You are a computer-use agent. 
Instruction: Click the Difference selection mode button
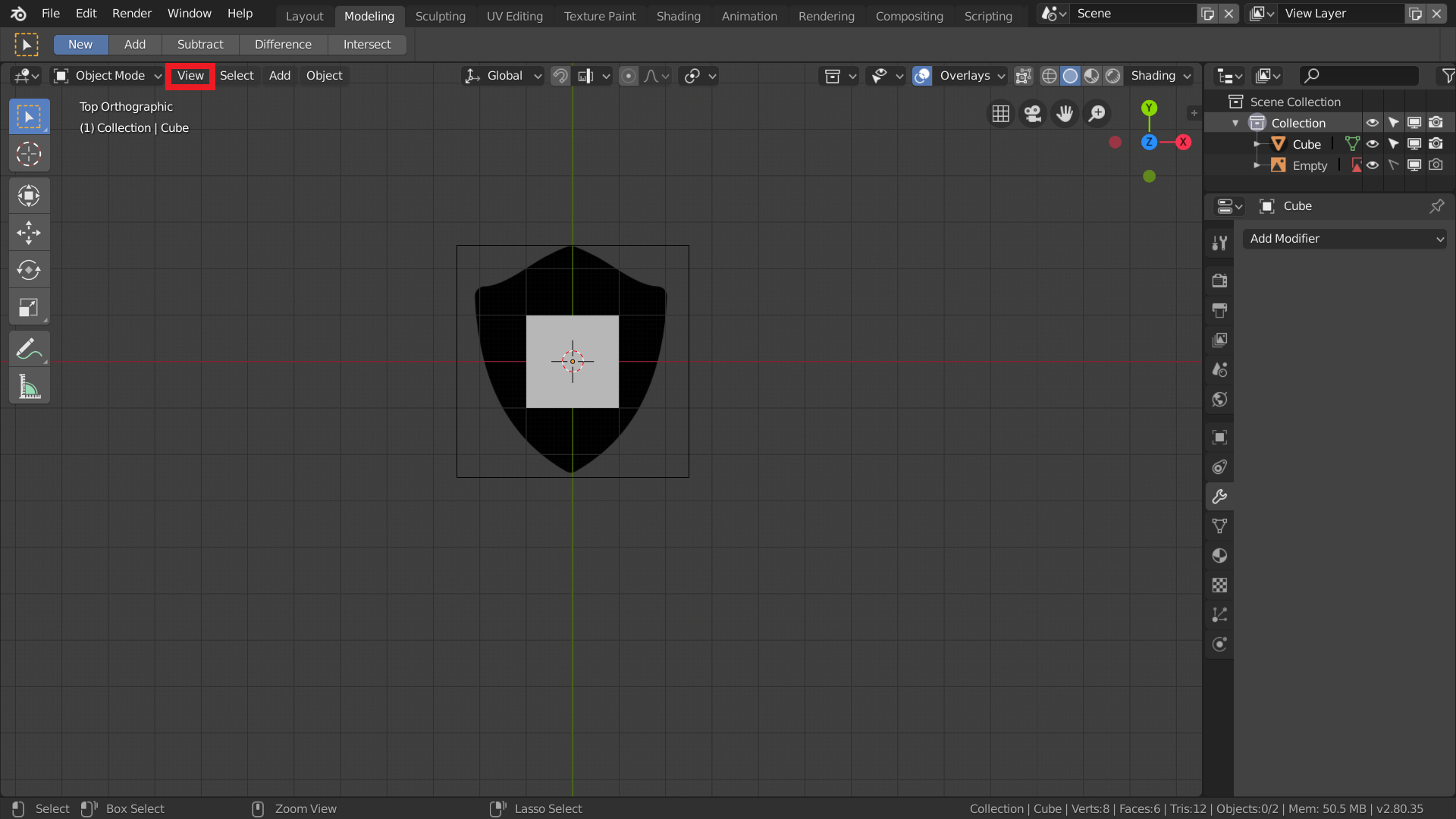coord(283,45)
